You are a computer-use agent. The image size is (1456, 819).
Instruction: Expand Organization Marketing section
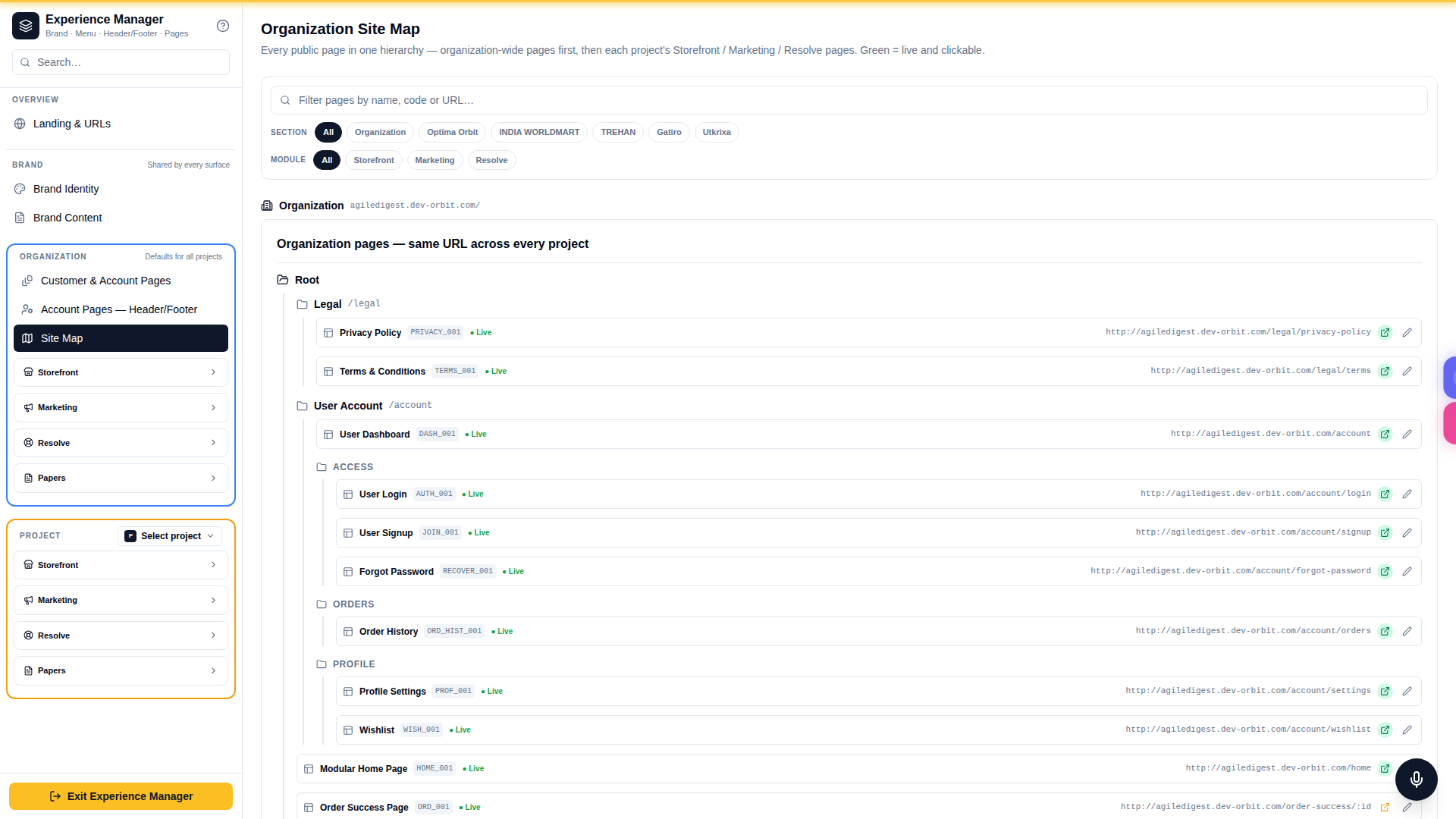coord(121,408)
